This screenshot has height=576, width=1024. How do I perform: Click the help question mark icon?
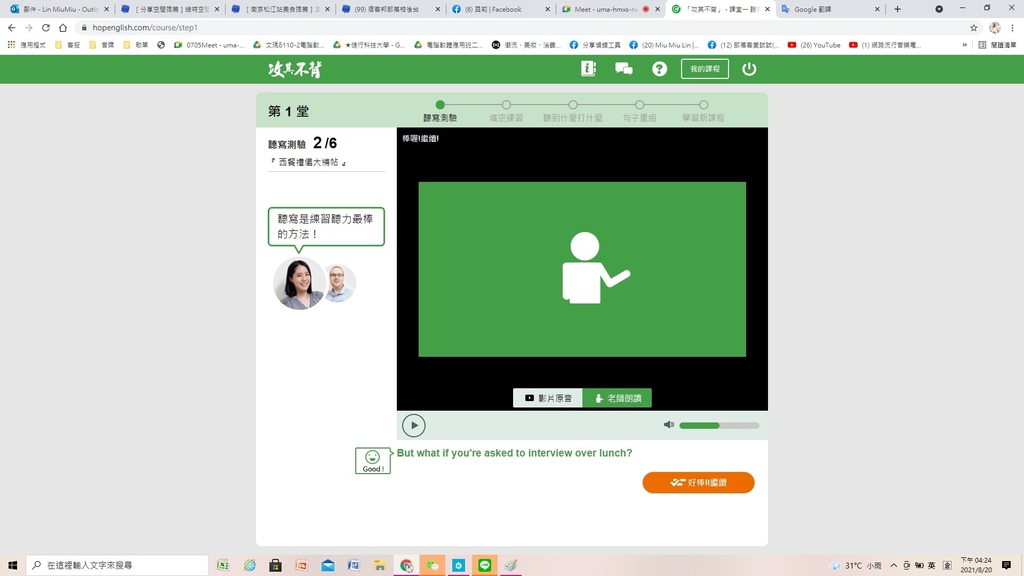660,69
